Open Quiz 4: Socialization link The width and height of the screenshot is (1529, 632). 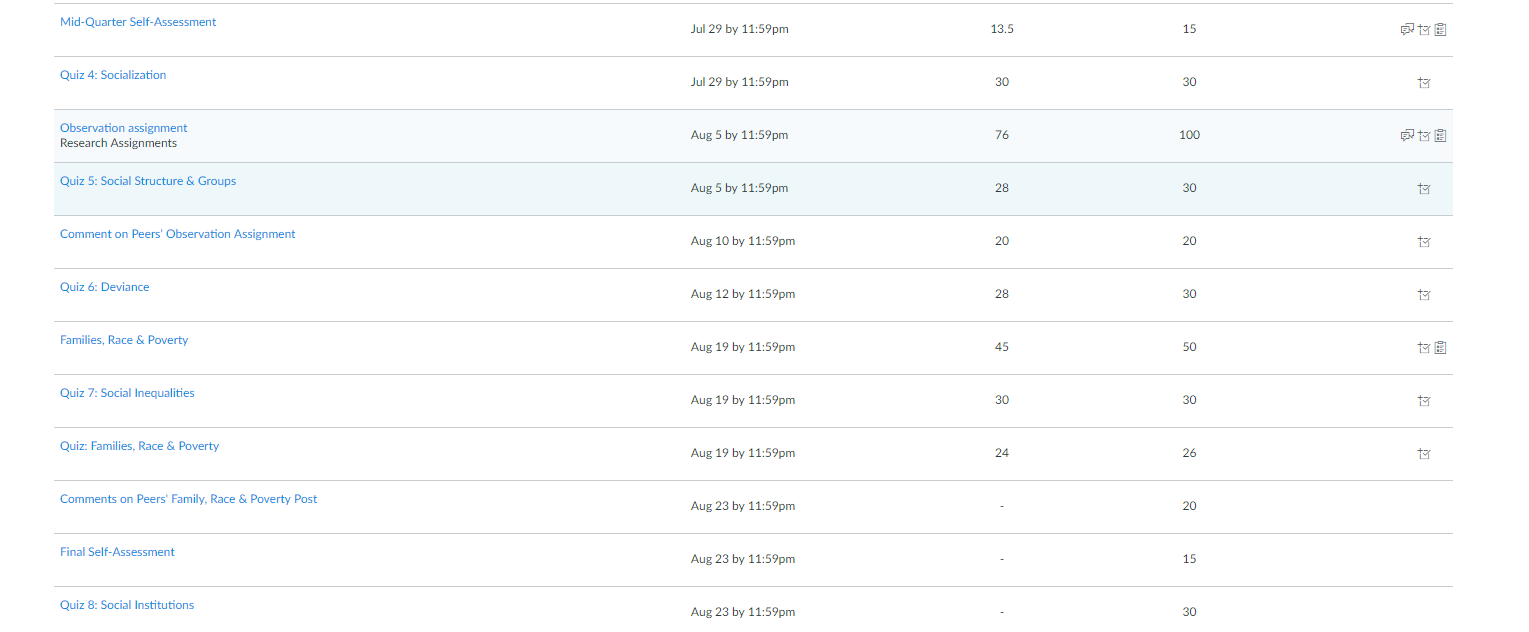click(x=113, y=75)
